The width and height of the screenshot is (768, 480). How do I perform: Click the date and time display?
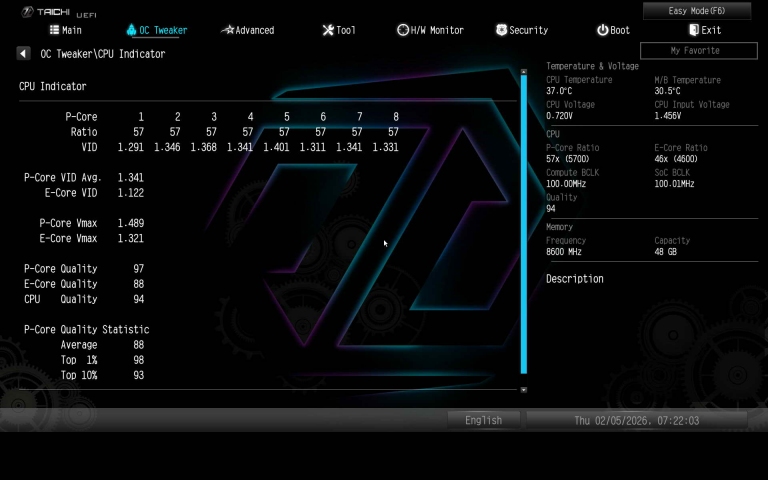pos(636,420)
